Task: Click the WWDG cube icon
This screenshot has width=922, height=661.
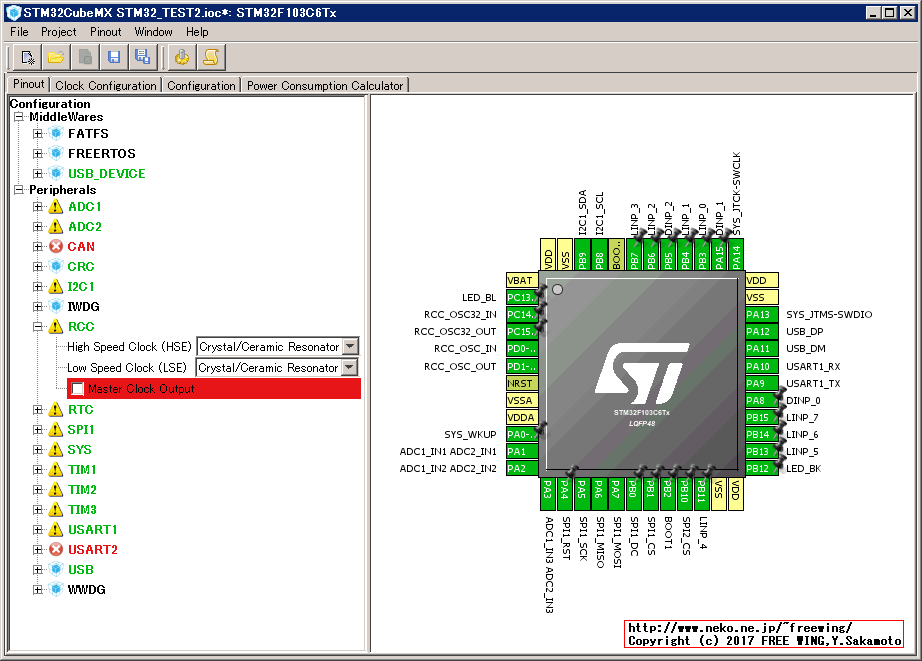Action: tap(56, 589)
